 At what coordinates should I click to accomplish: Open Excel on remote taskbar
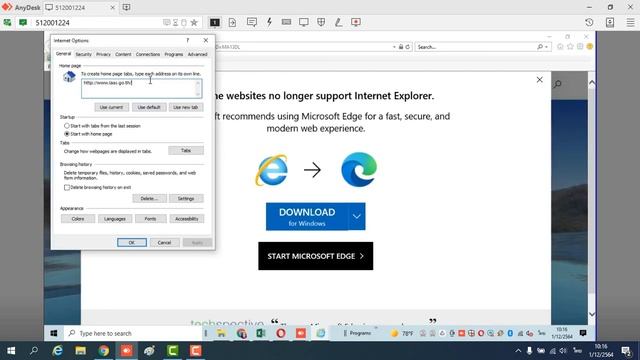[261, 333]
